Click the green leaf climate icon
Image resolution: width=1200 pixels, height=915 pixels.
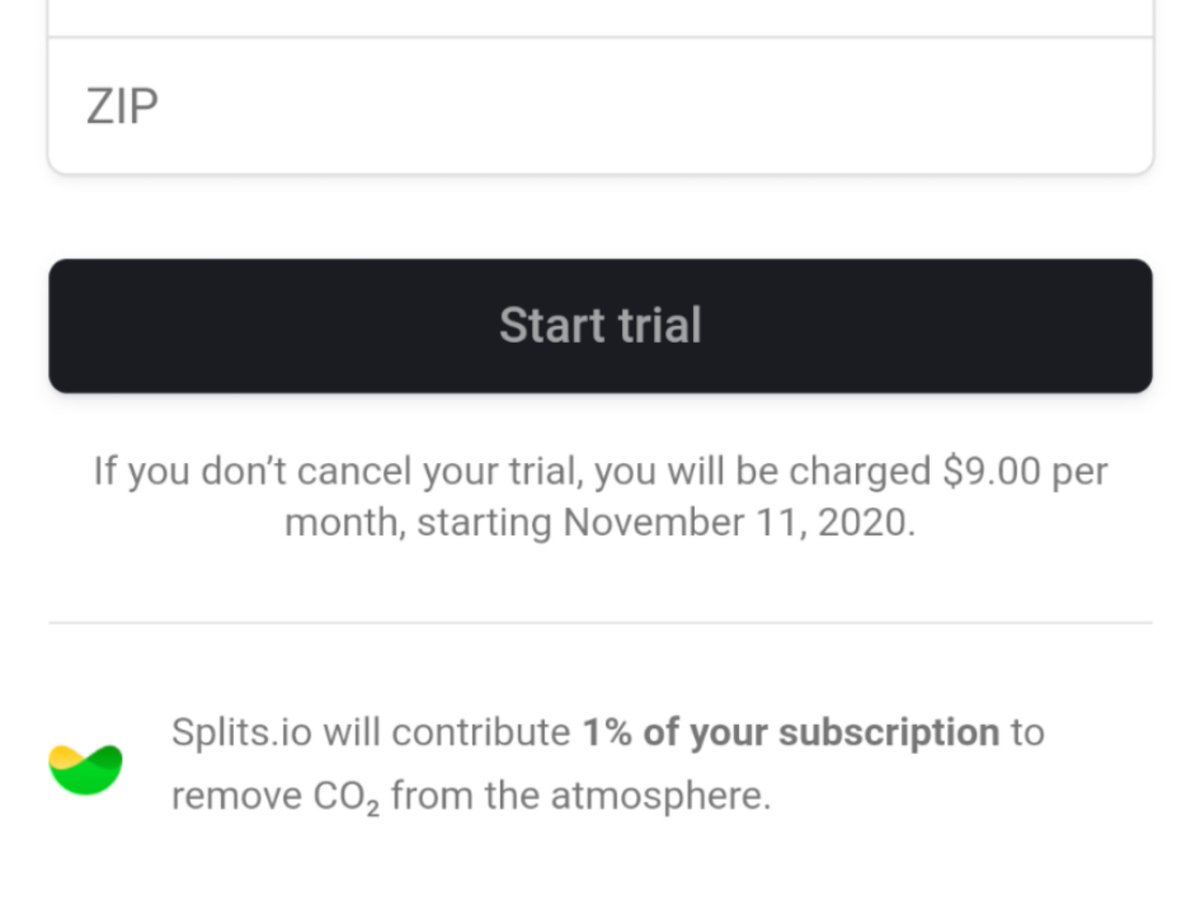[x=86, y=770]
